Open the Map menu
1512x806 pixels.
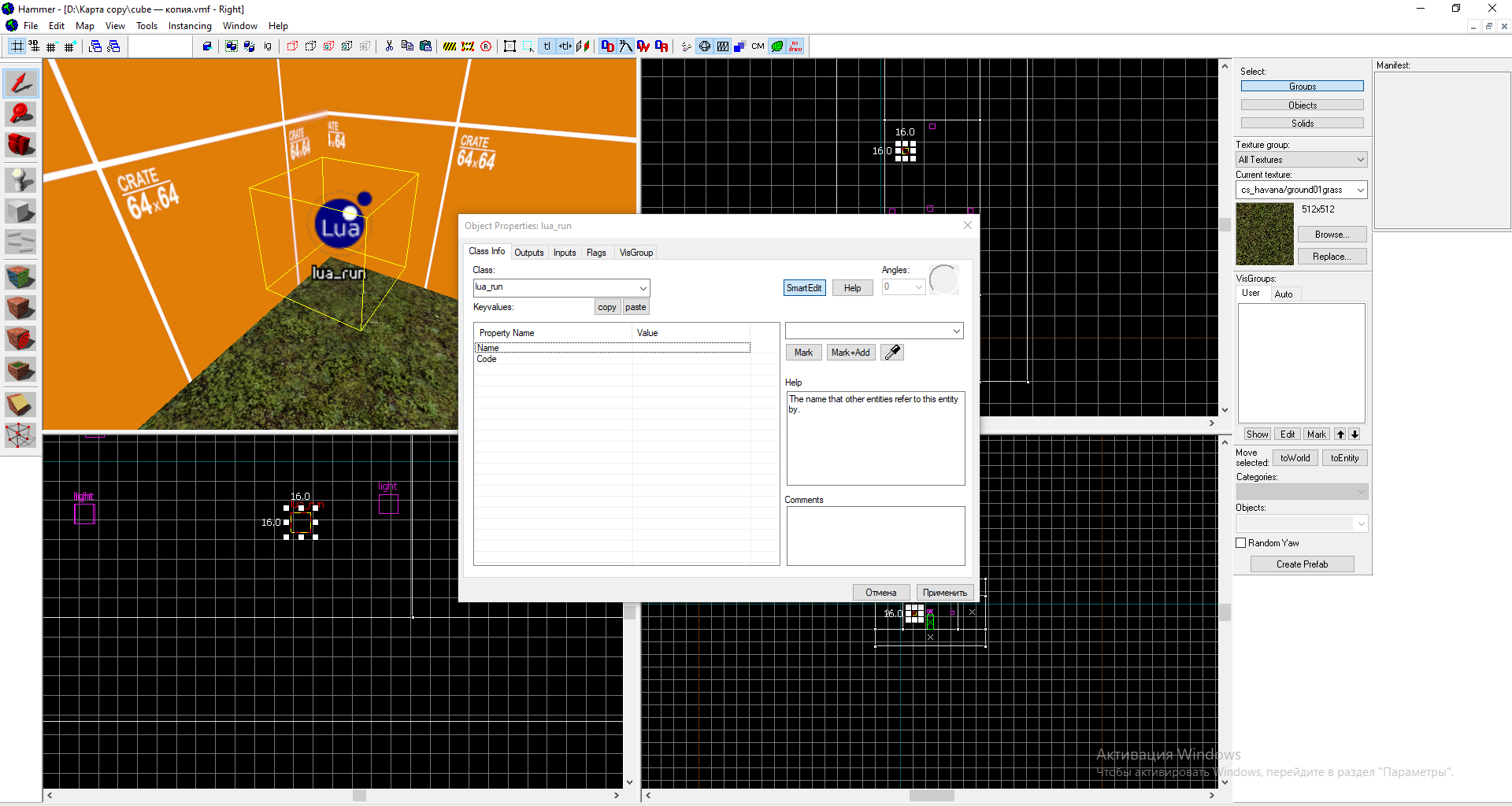(85, 26)
